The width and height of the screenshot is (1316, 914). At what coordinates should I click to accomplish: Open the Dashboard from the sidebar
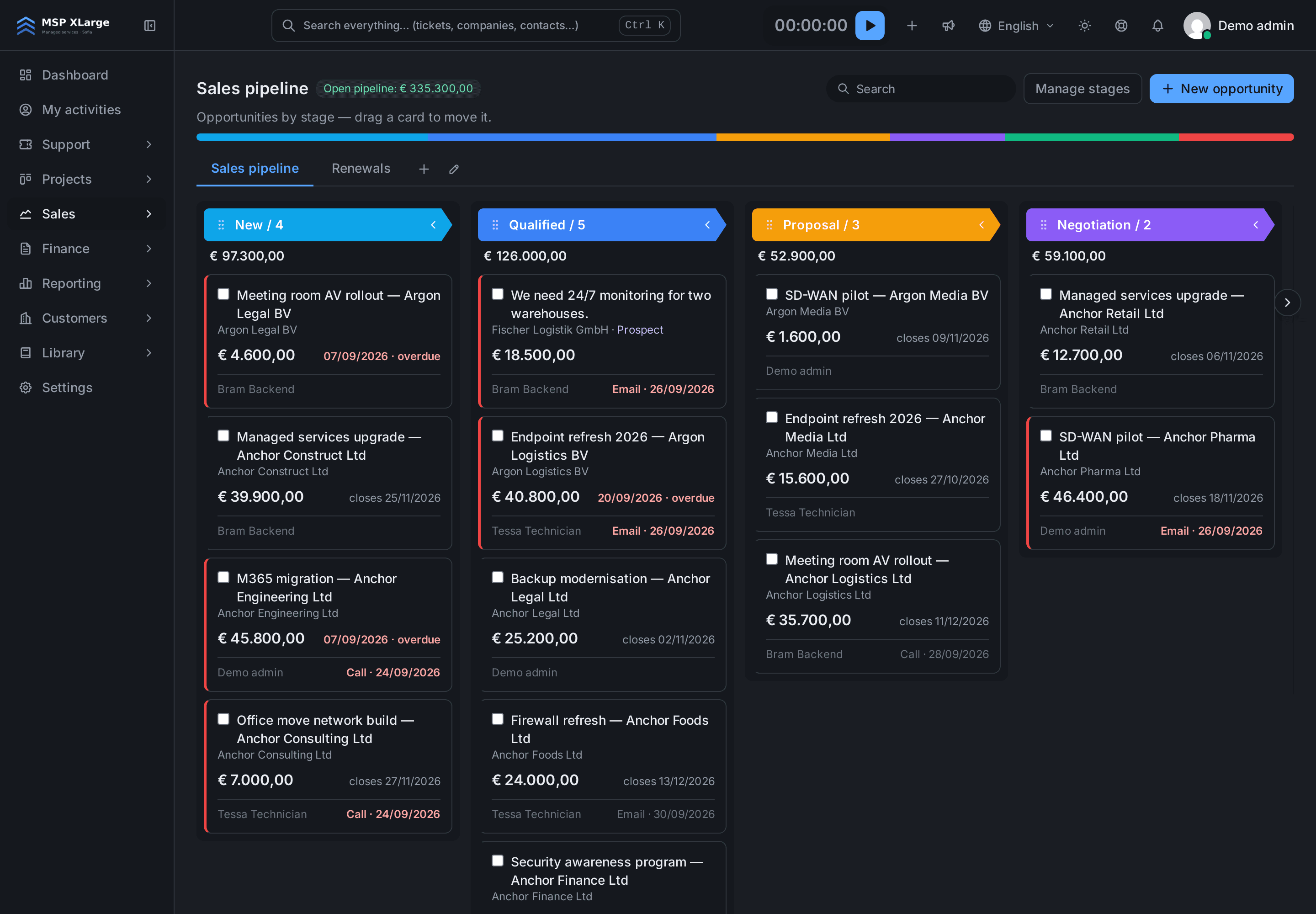(86, 75)
